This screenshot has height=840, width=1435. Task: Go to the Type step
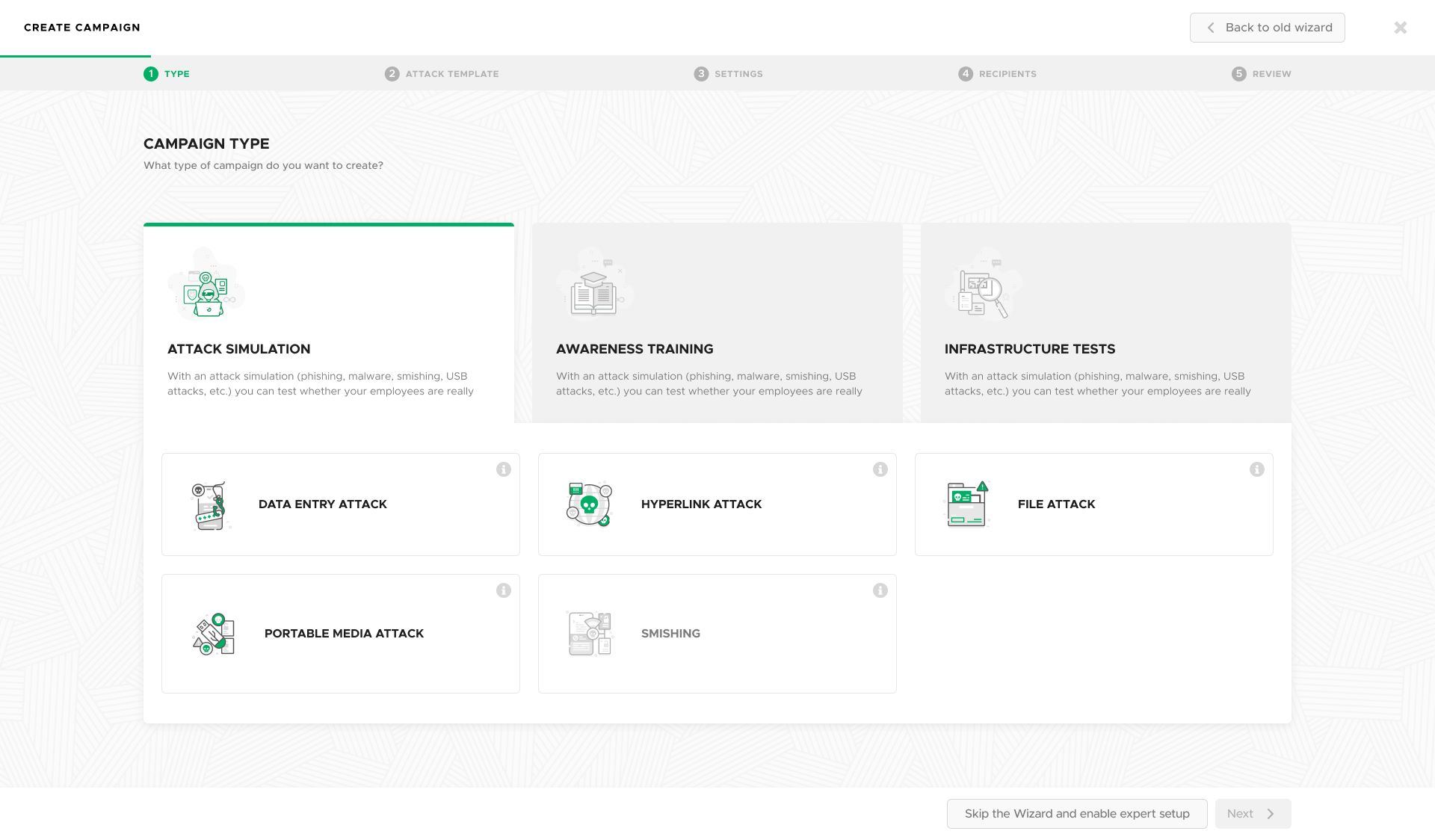click(167, 74)
